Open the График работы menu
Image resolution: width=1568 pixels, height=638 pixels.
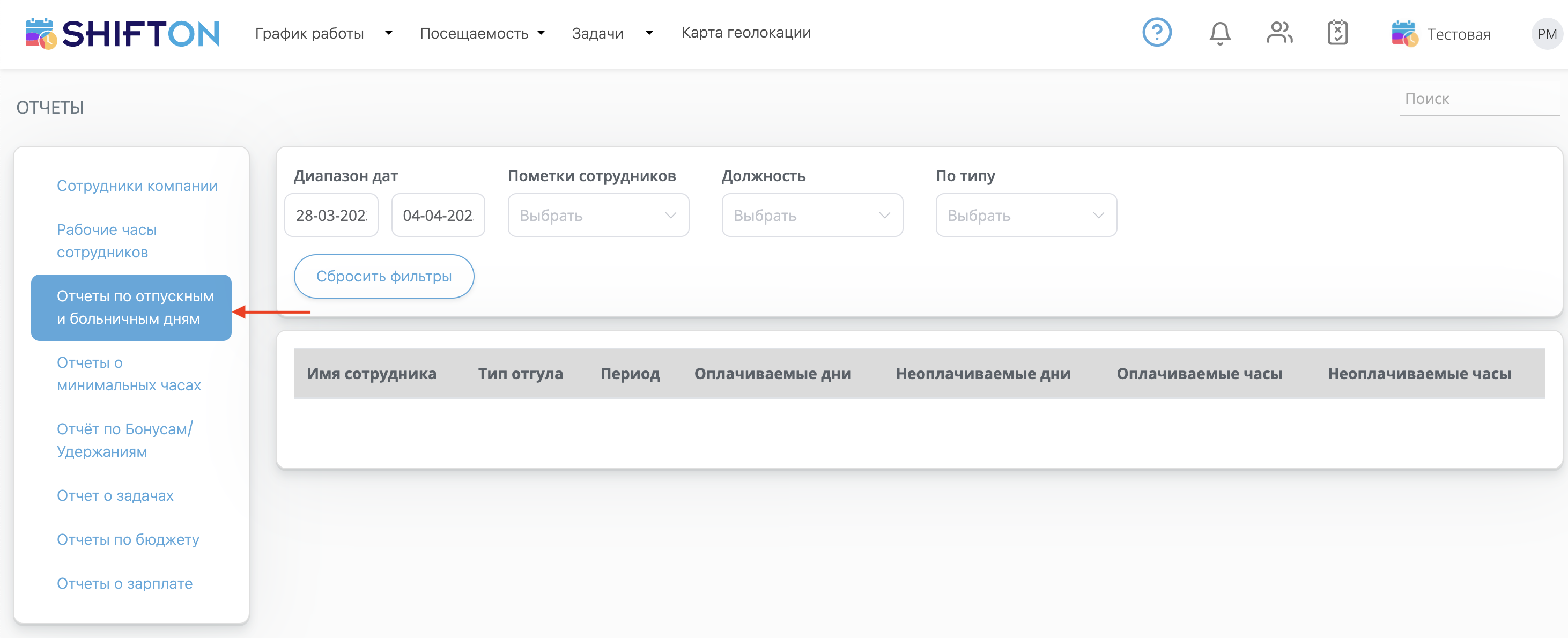309,33
